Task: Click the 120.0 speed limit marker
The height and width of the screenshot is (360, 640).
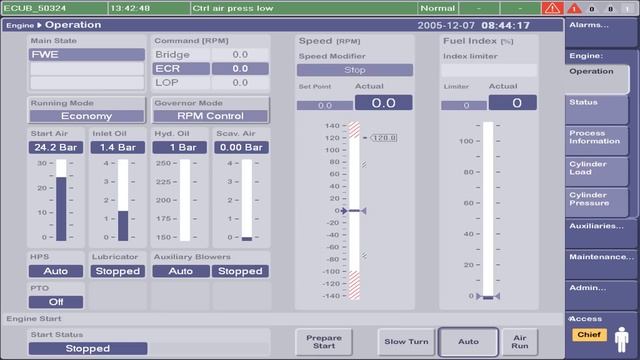Action: pyautogui.click(x=384, y=138)
